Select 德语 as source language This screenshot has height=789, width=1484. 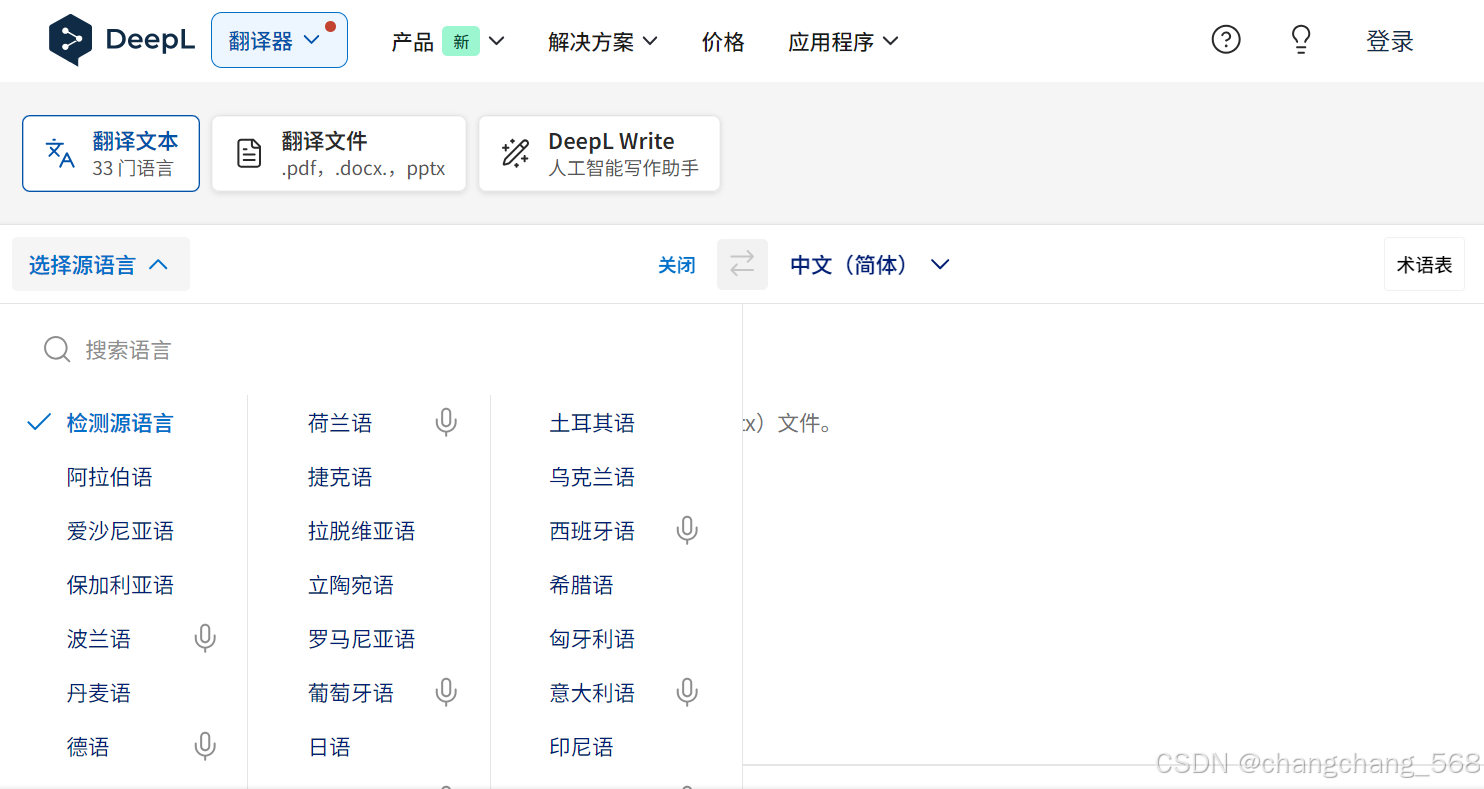click(88, 747)
